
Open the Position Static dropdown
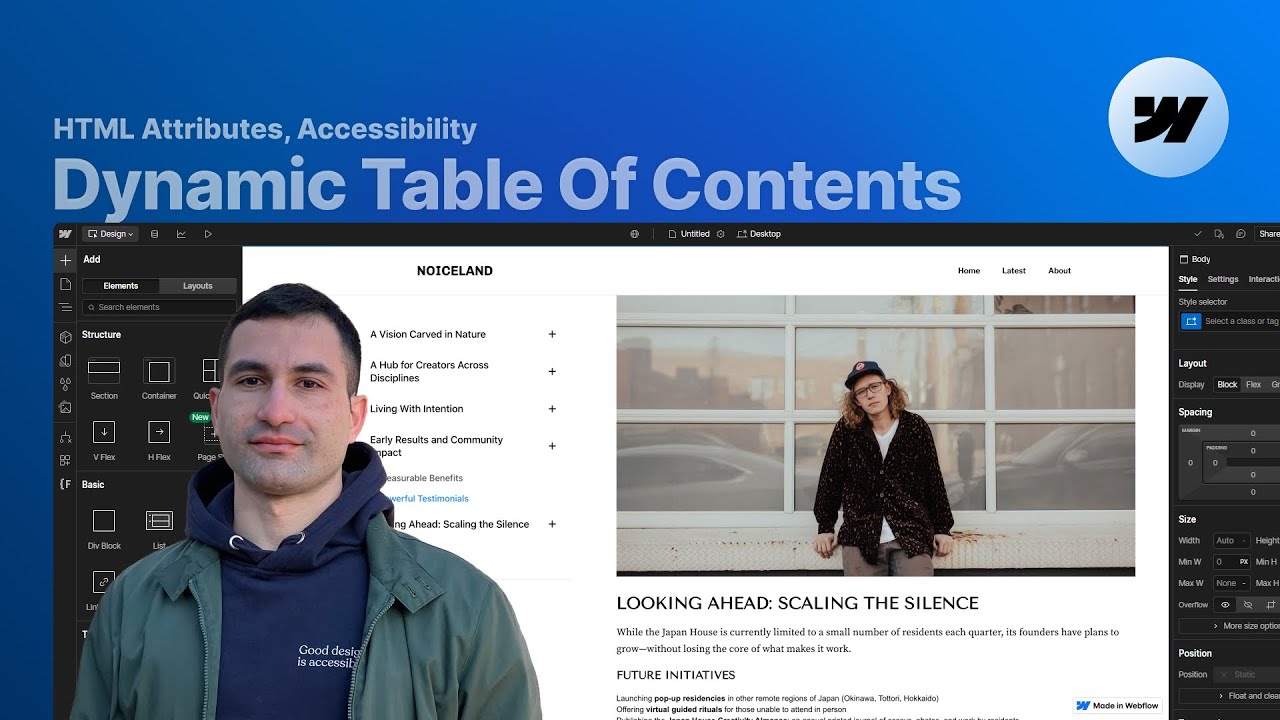tap(1246, 675)
